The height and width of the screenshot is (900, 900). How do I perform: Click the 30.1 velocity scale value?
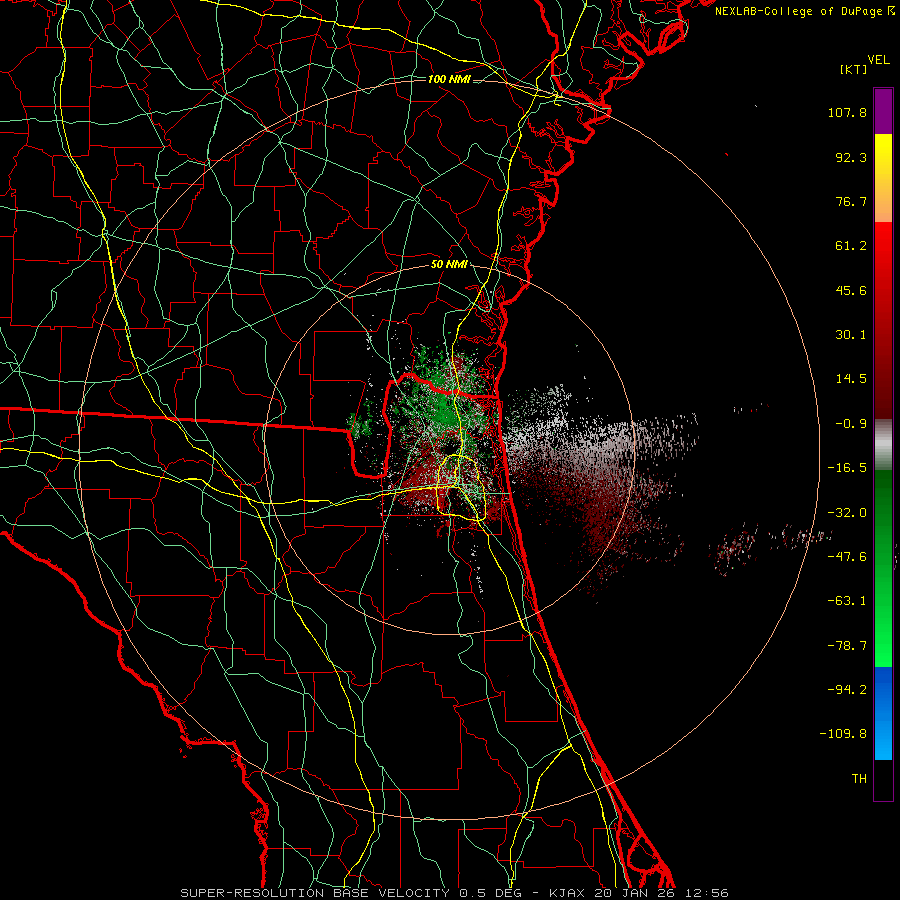pos(851,335)
